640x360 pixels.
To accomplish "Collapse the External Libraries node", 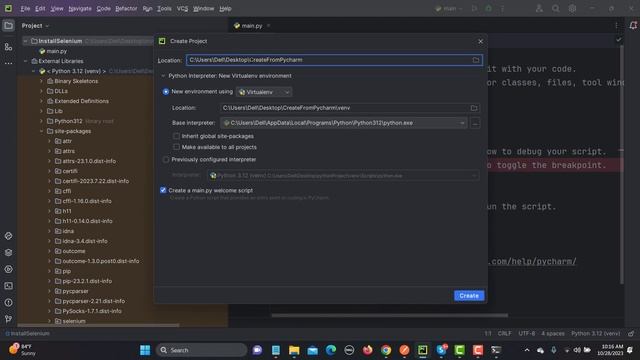I will (x=25, y=61).
